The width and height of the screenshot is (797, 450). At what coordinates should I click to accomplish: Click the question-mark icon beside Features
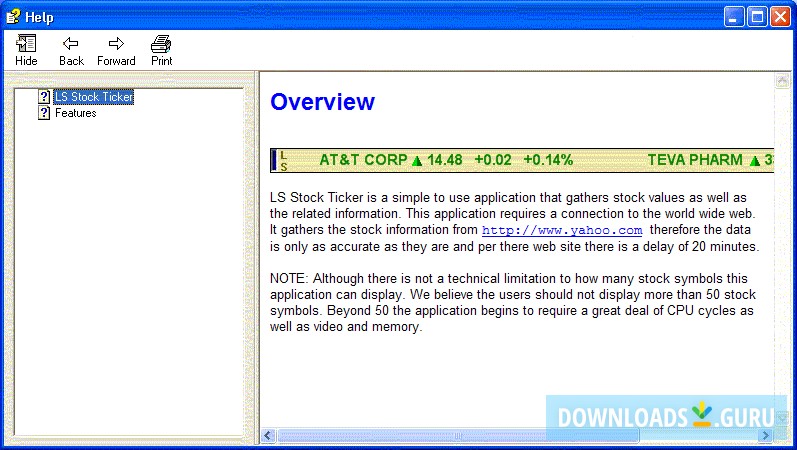click(x=44, y=113)
